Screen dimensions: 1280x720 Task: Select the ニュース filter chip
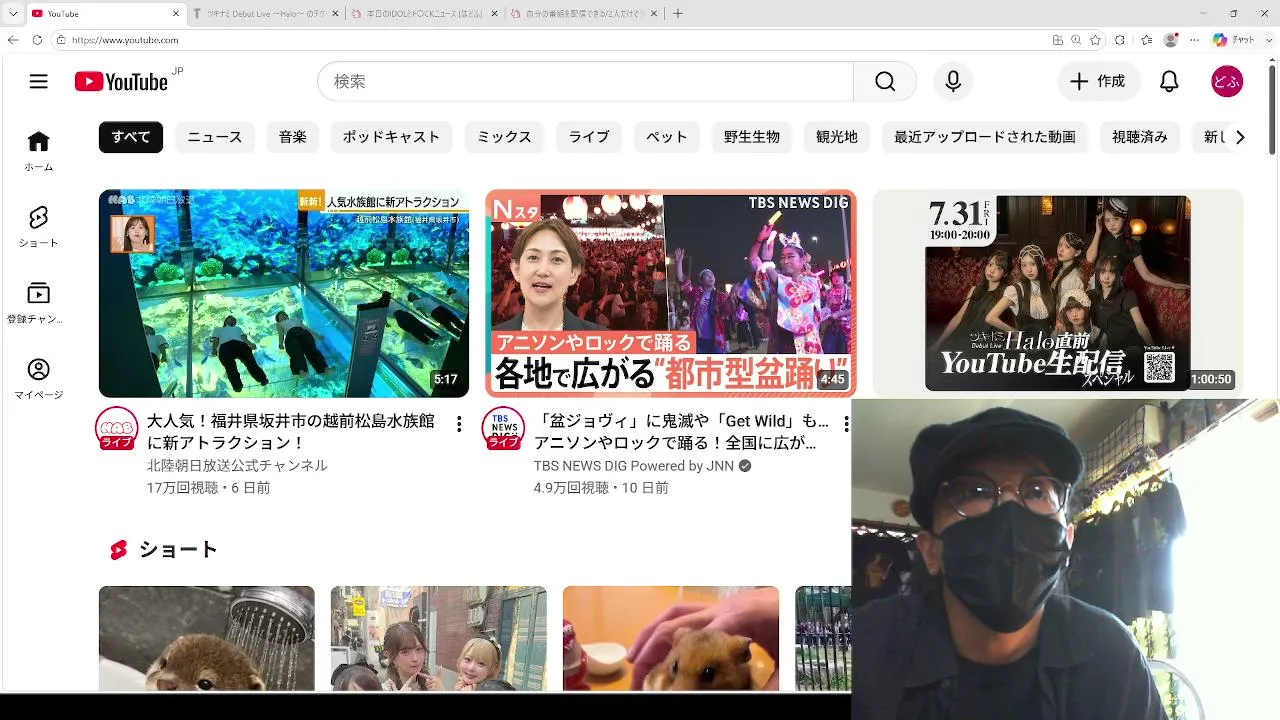[x=215, y=137]
